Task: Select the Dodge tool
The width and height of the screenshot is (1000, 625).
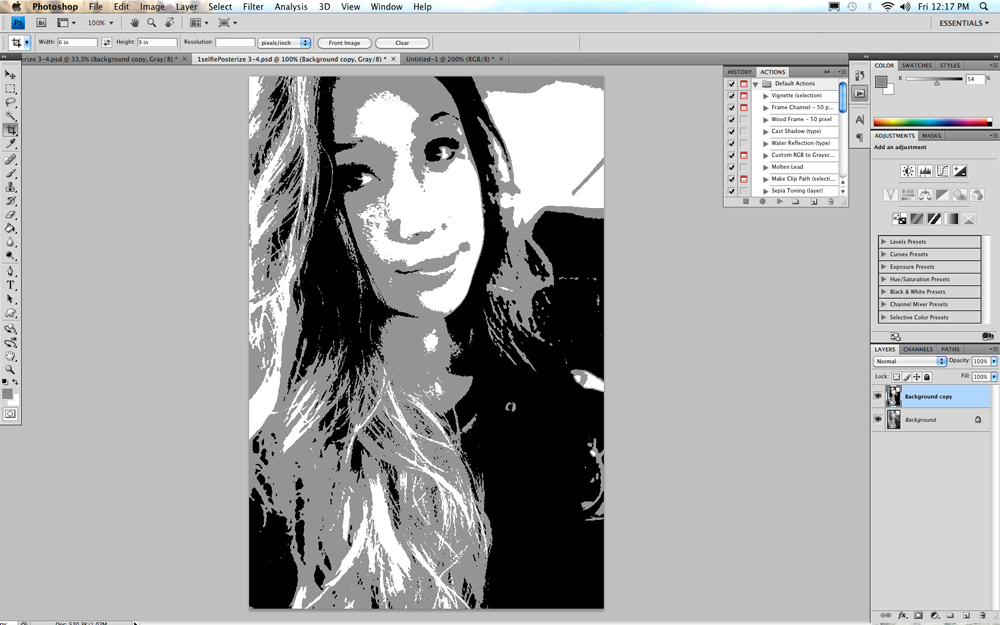Action: tap(10, 256)
